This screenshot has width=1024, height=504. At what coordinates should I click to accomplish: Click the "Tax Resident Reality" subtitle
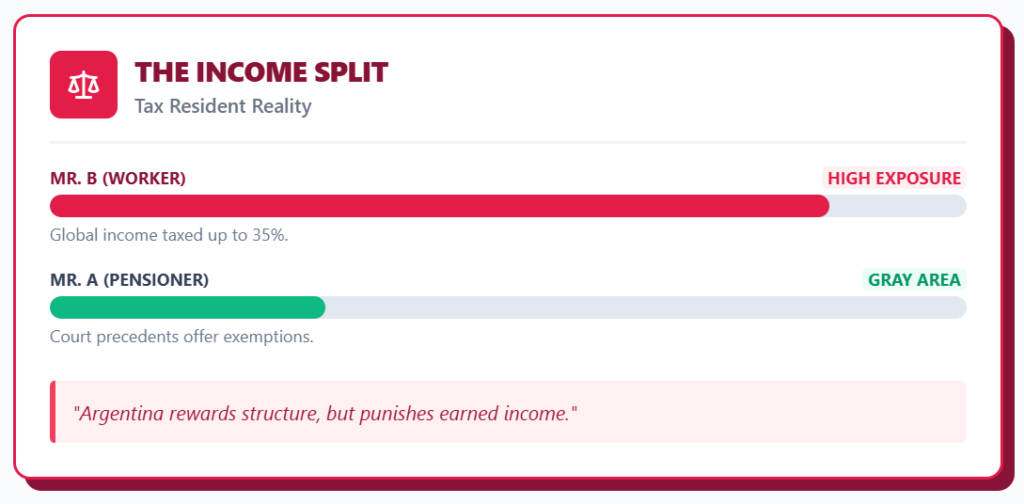(x=223, y=106)
